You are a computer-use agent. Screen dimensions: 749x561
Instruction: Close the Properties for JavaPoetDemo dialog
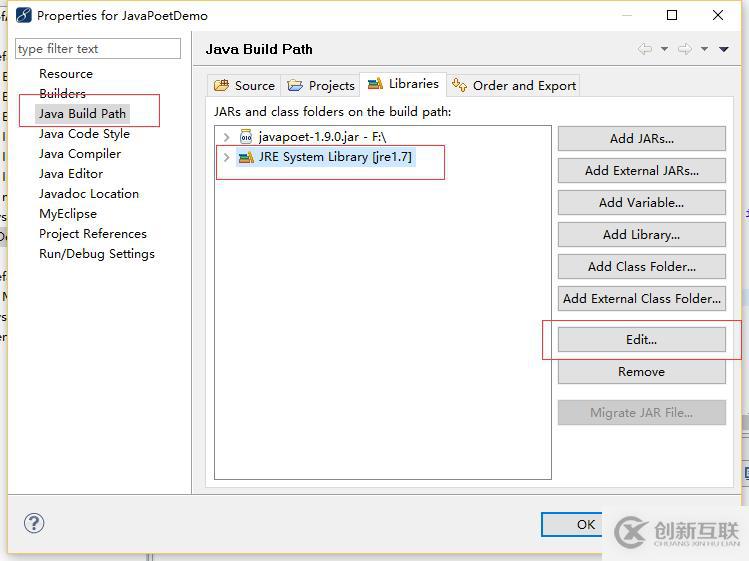tap(717, 15)
